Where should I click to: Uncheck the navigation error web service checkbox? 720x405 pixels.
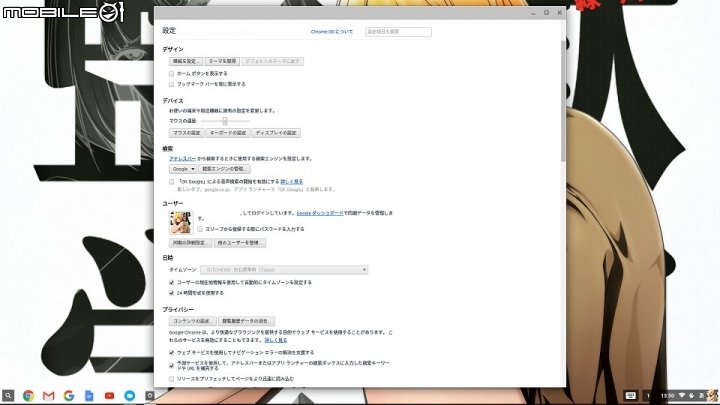(x=171, y=353)
